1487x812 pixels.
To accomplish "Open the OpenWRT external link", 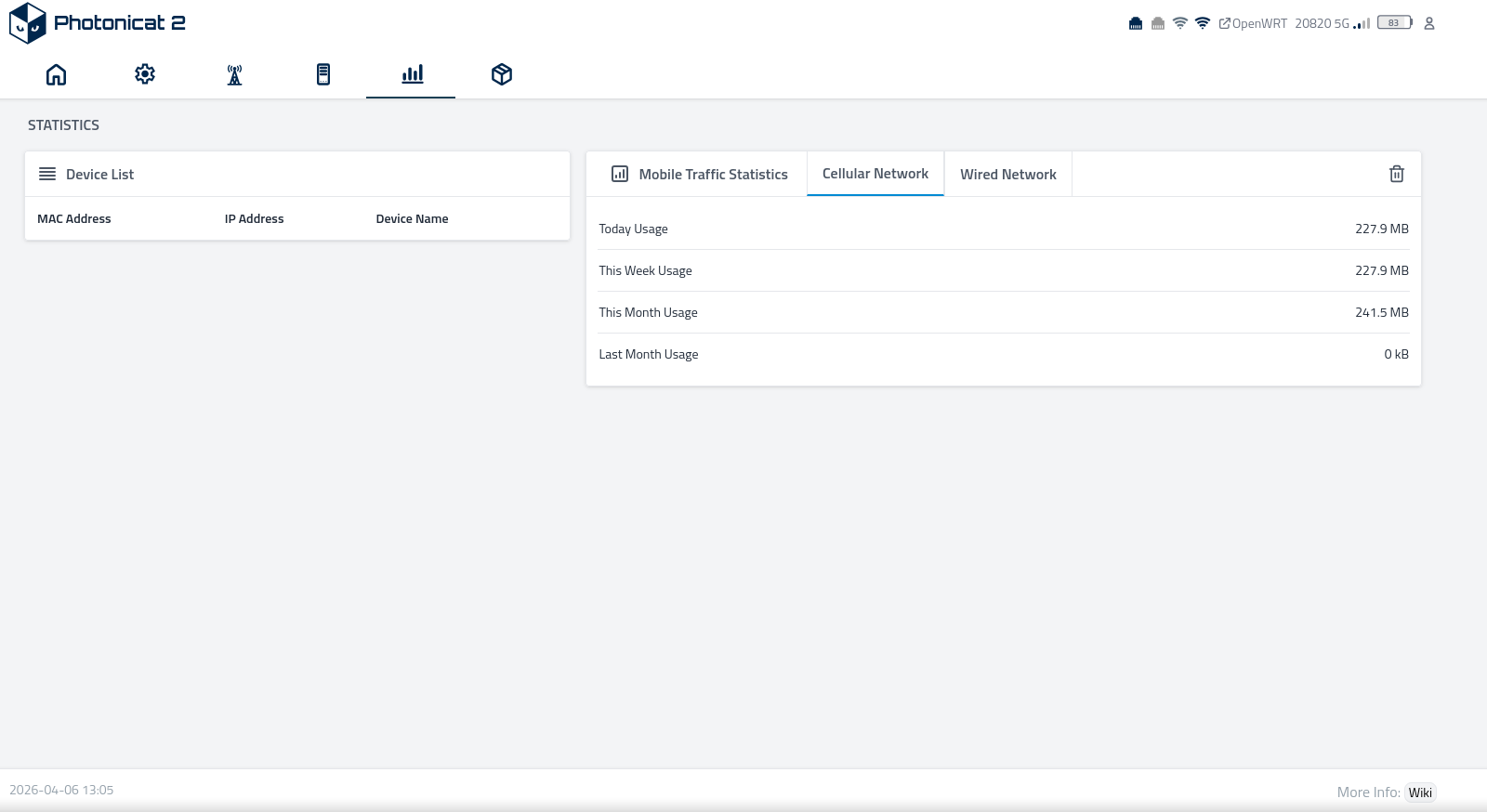I will coord(1253,23).
